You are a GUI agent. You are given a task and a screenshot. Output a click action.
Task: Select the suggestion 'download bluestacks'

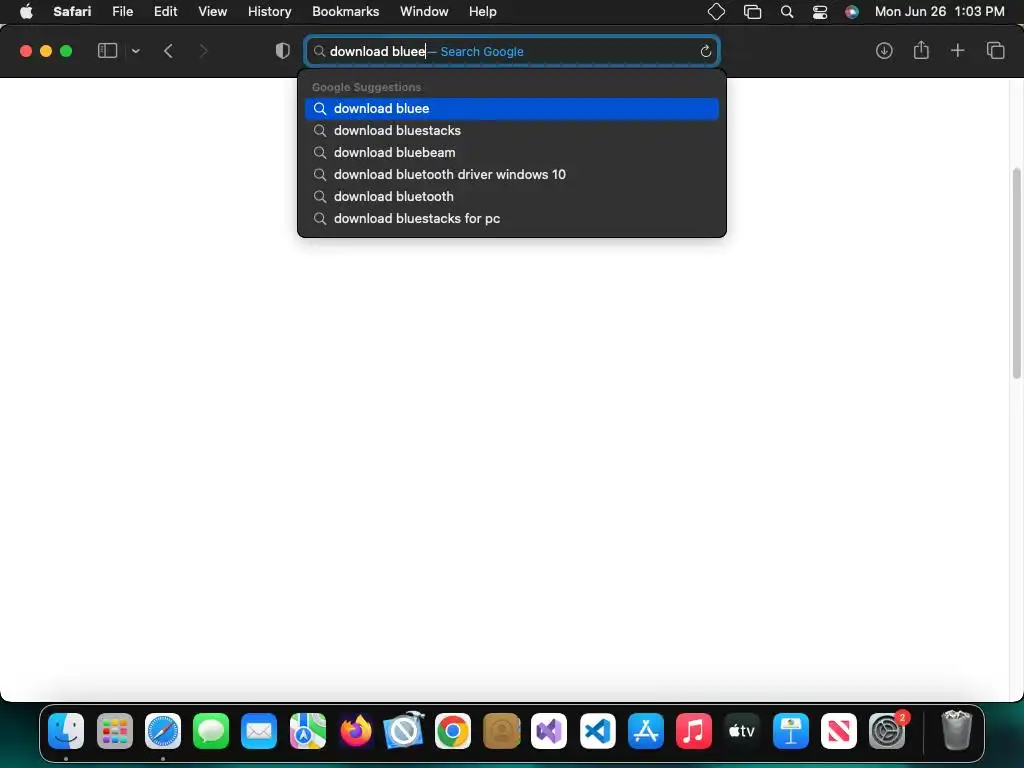pos(512,131)
